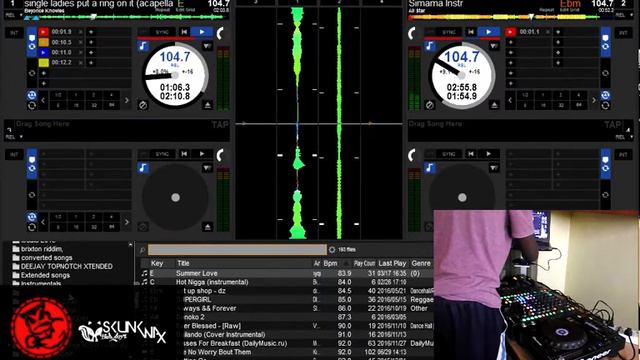Sort library by Bpm column
Viewport: 640px width, 360px height.
pos(331,263)
